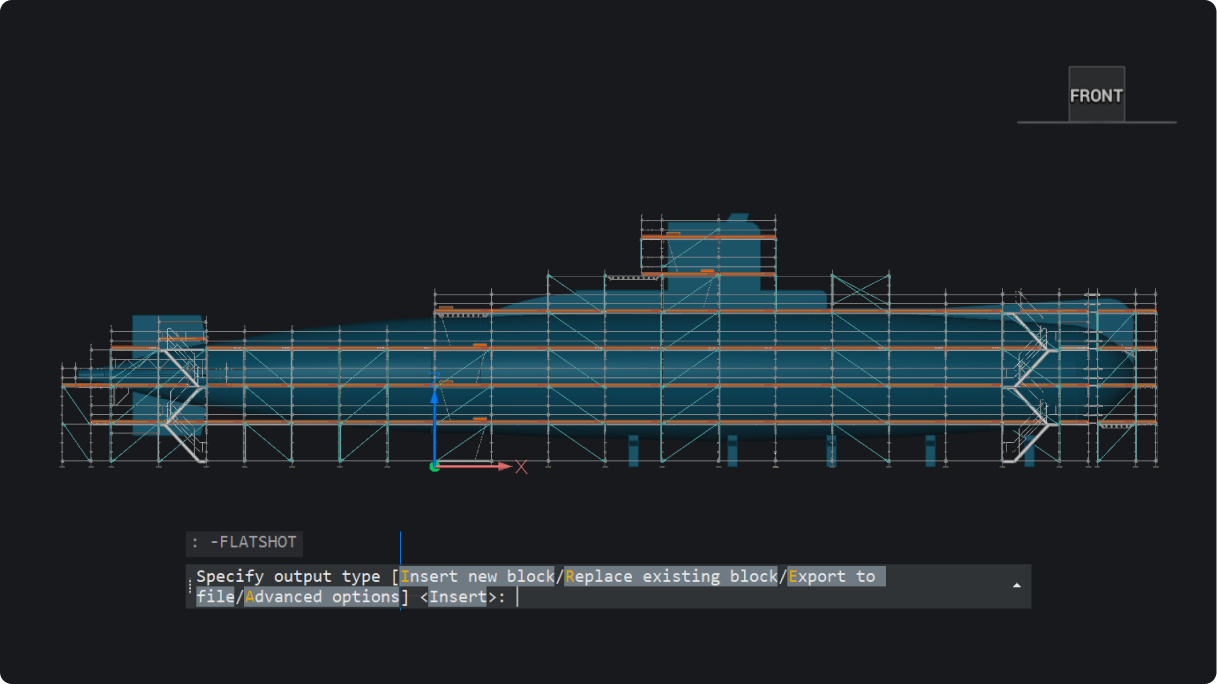Viewport: 1217px width, 684px height.
Task: Click the -FLATSHOT entry in the command history
Action: pos(252,543)
